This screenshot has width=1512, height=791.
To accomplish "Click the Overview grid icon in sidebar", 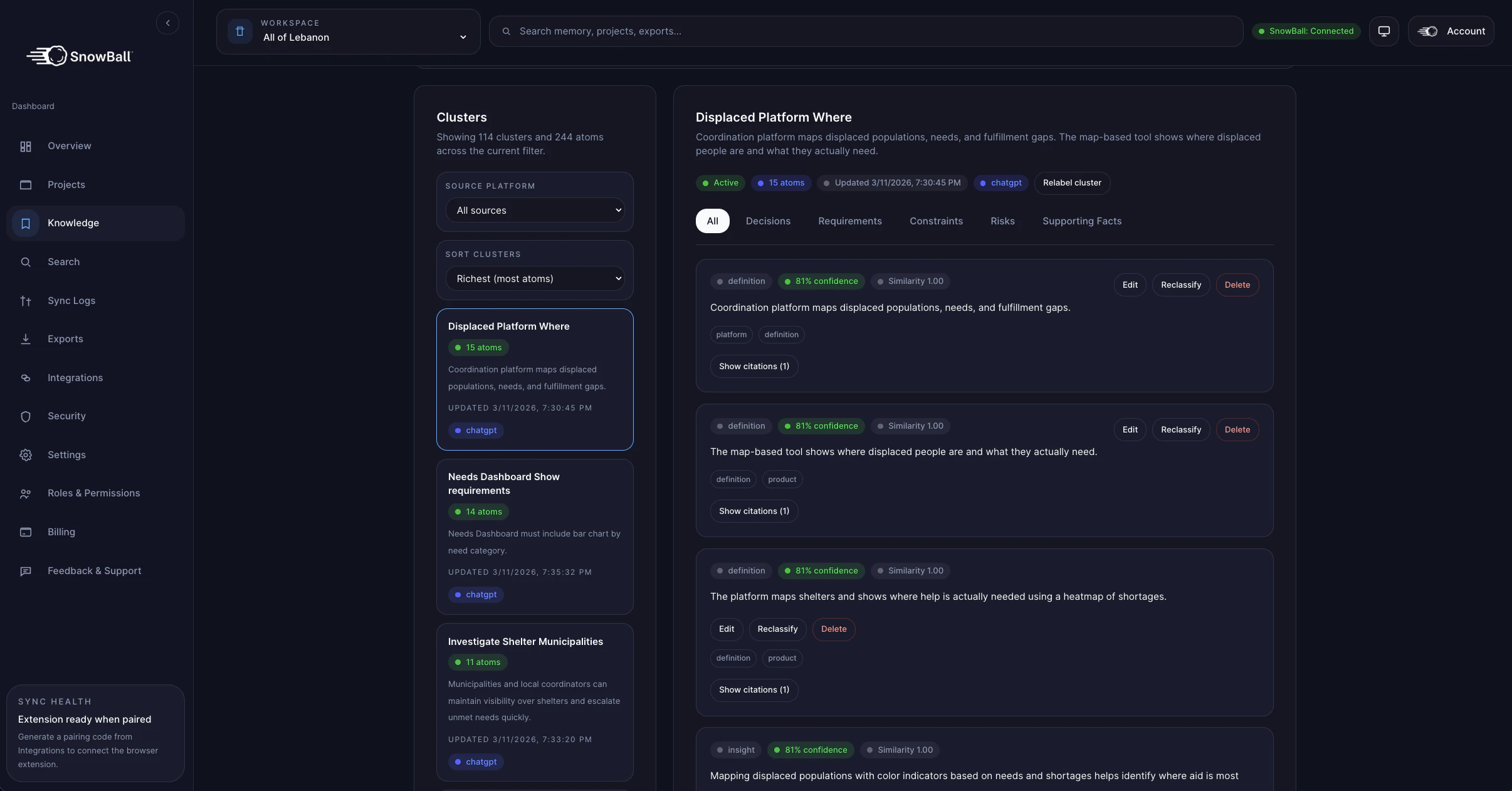I will pyautogui.click(x=26, y=146).
